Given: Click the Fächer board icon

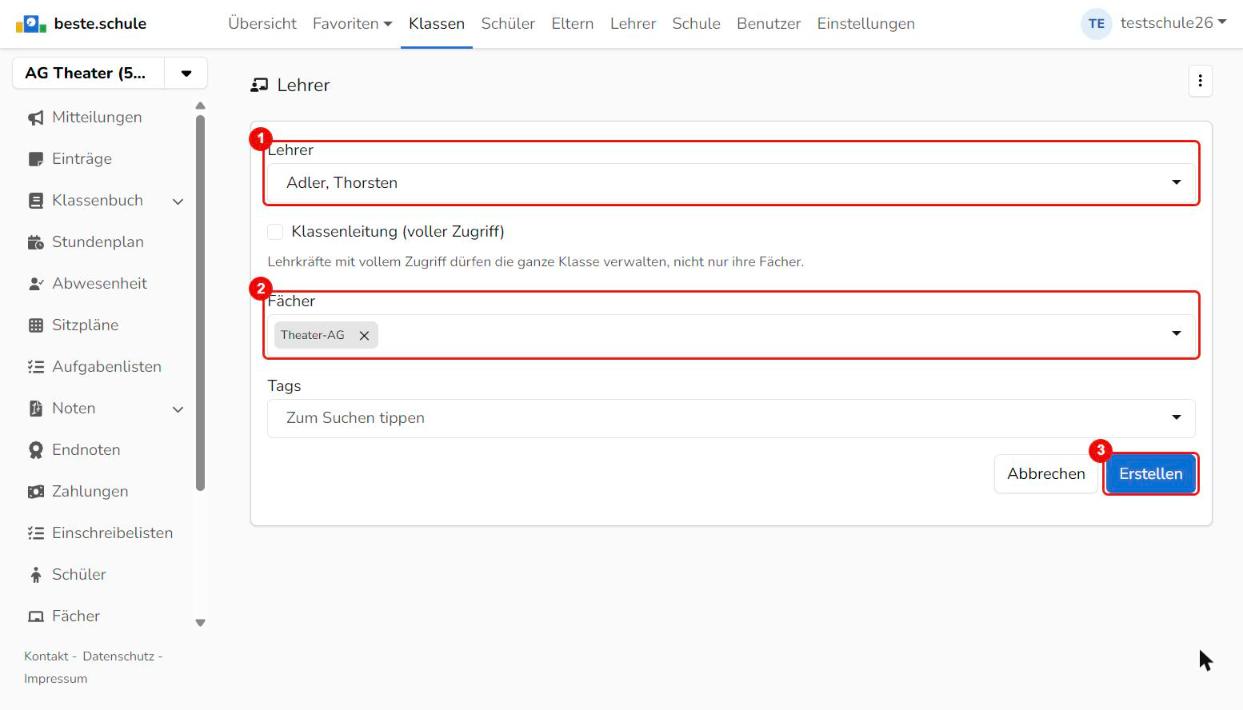Looking at the screenshot, I should (x=36, y=616).
